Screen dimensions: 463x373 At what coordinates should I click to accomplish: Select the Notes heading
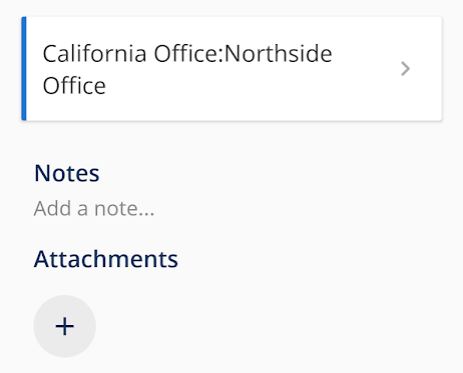point(67,173)
